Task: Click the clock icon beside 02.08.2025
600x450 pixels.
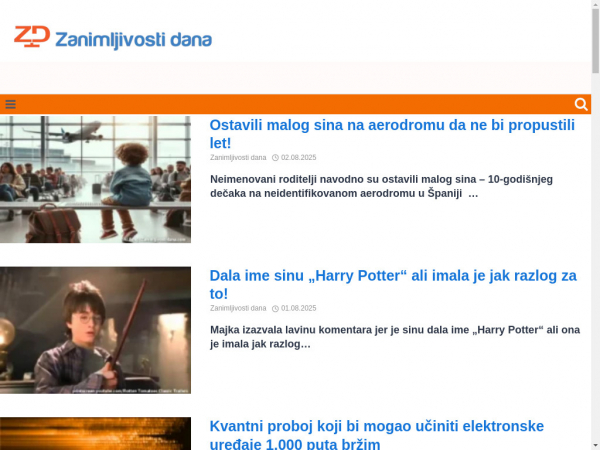Action: tap(275, 158)
